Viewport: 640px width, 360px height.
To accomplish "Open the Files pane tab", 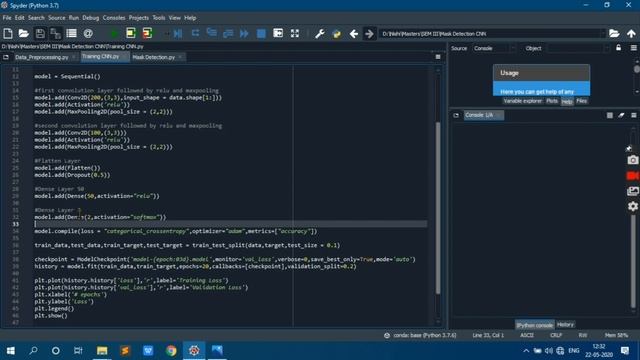I will (582, 101).
